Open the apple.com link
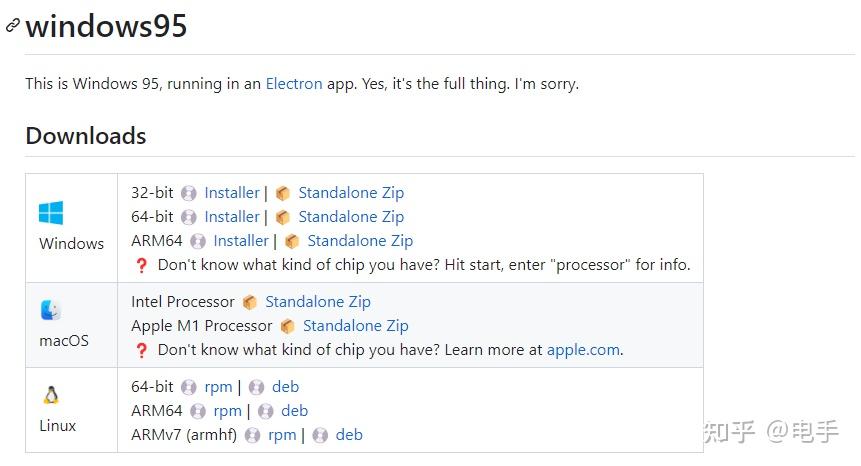This screenshot has height=466, width=861. [584, 350]
